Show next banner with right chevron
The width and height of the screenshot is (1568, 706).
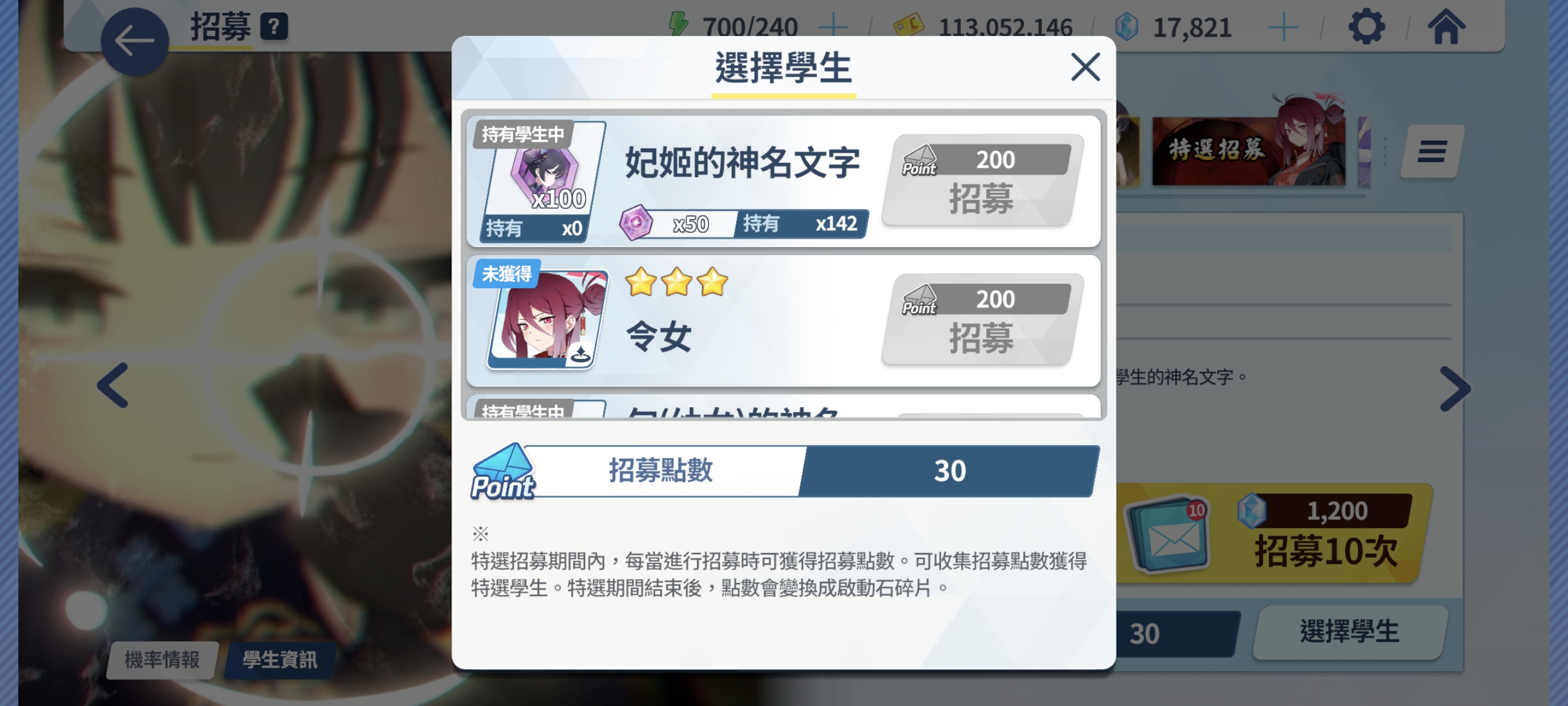1456,388
